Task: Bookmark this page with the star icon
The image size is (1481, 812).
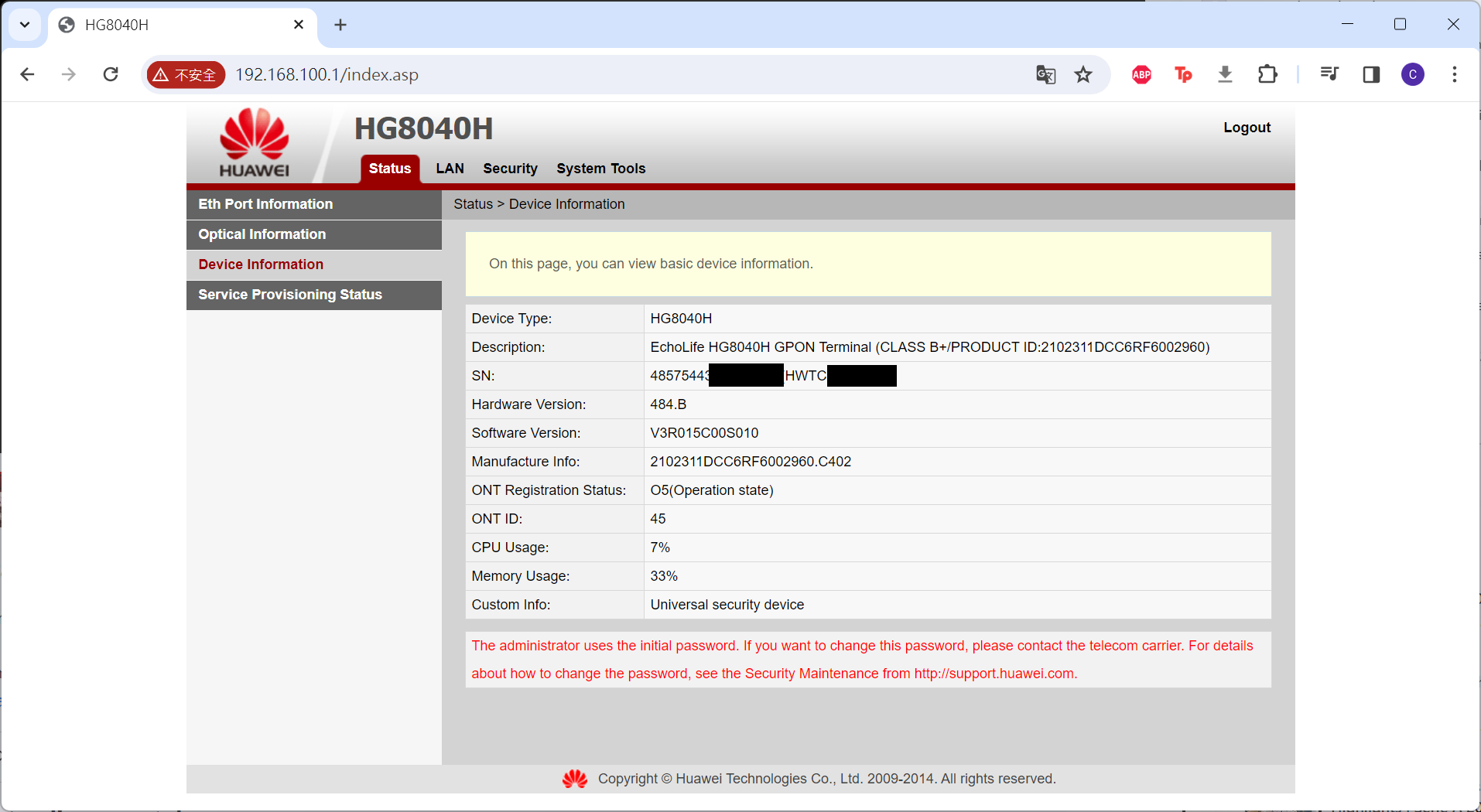Action: [x=1083, y=74]
